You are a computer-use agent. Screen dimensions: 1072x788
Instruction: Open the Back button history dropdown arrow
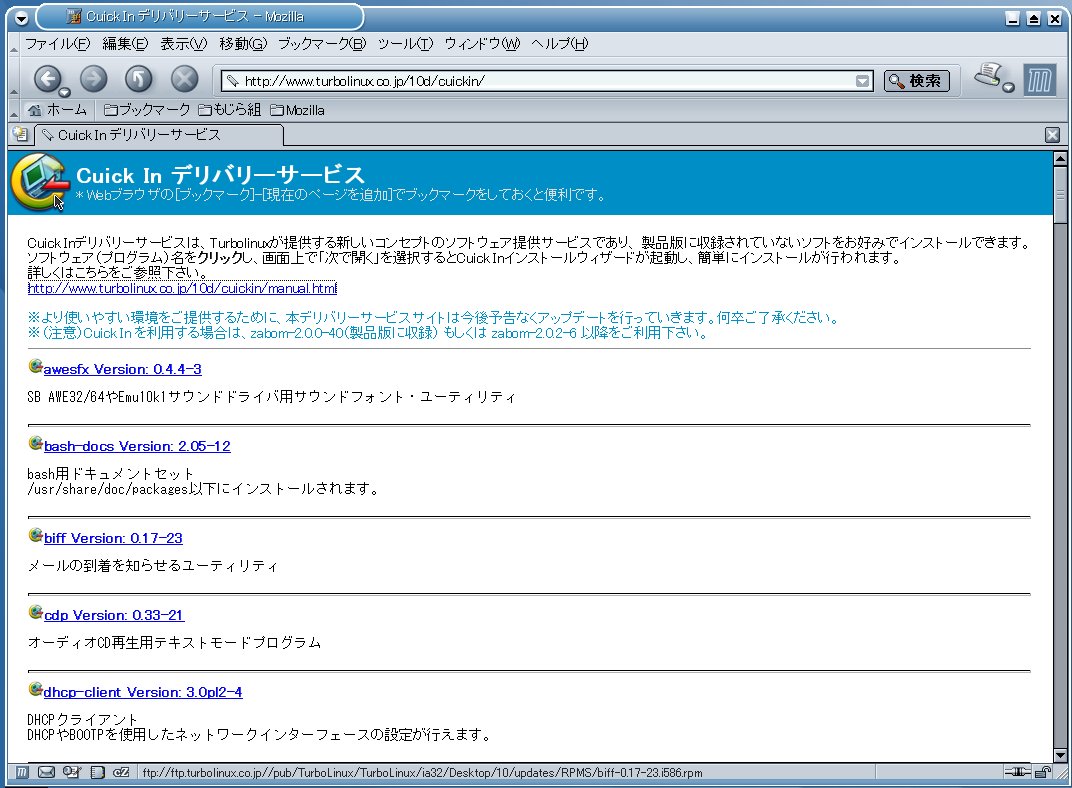(x=64, y=92)
